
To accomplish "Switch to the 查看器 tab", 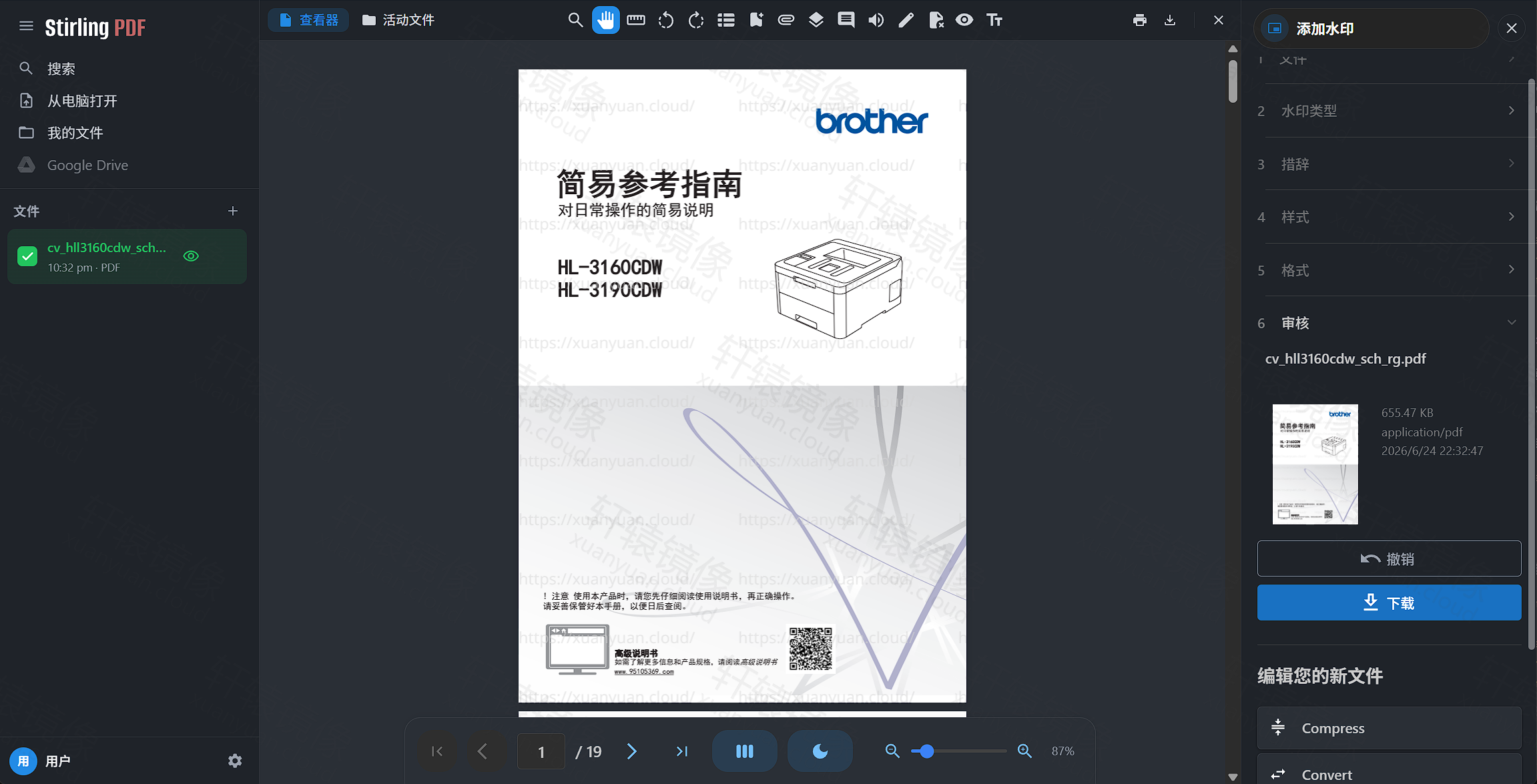I will (308, 20).
